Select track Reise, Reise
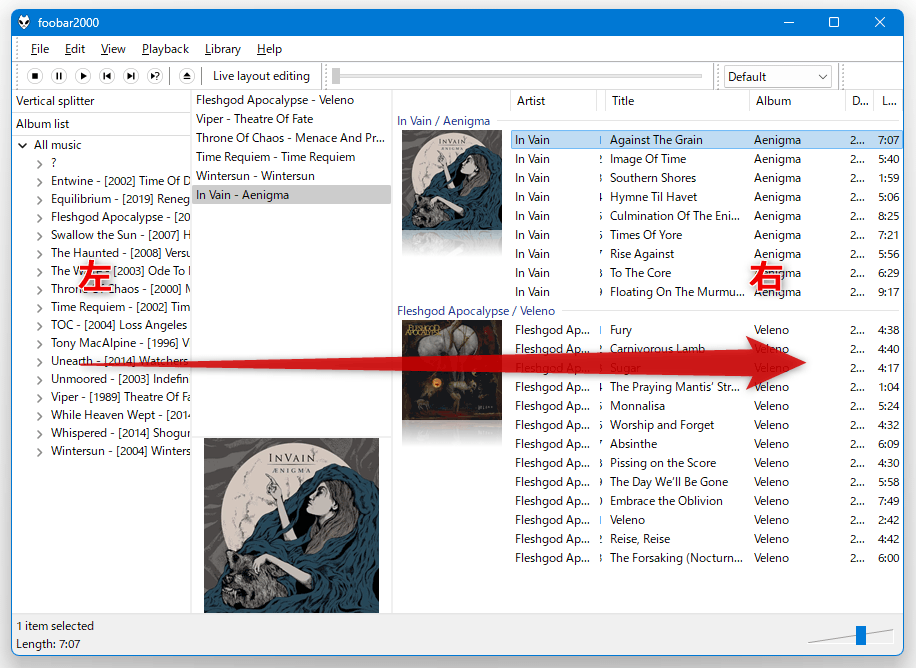916x668 pixels. click(x=706, y=539)
